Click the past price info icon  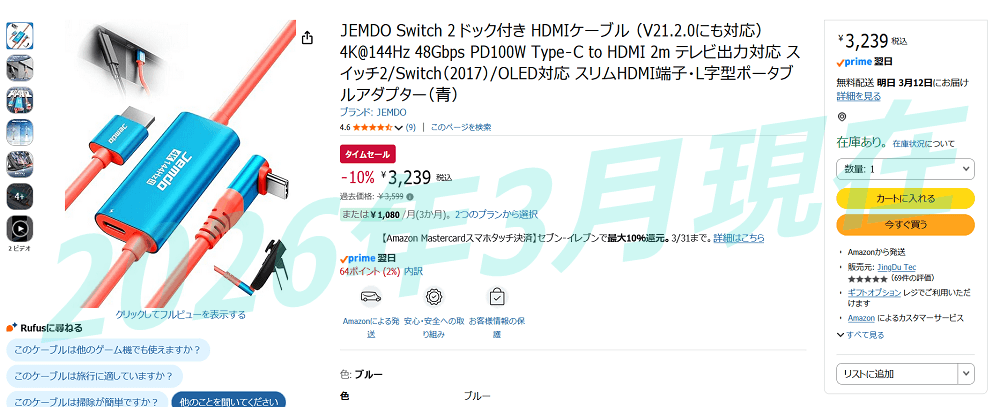point(409,196)
